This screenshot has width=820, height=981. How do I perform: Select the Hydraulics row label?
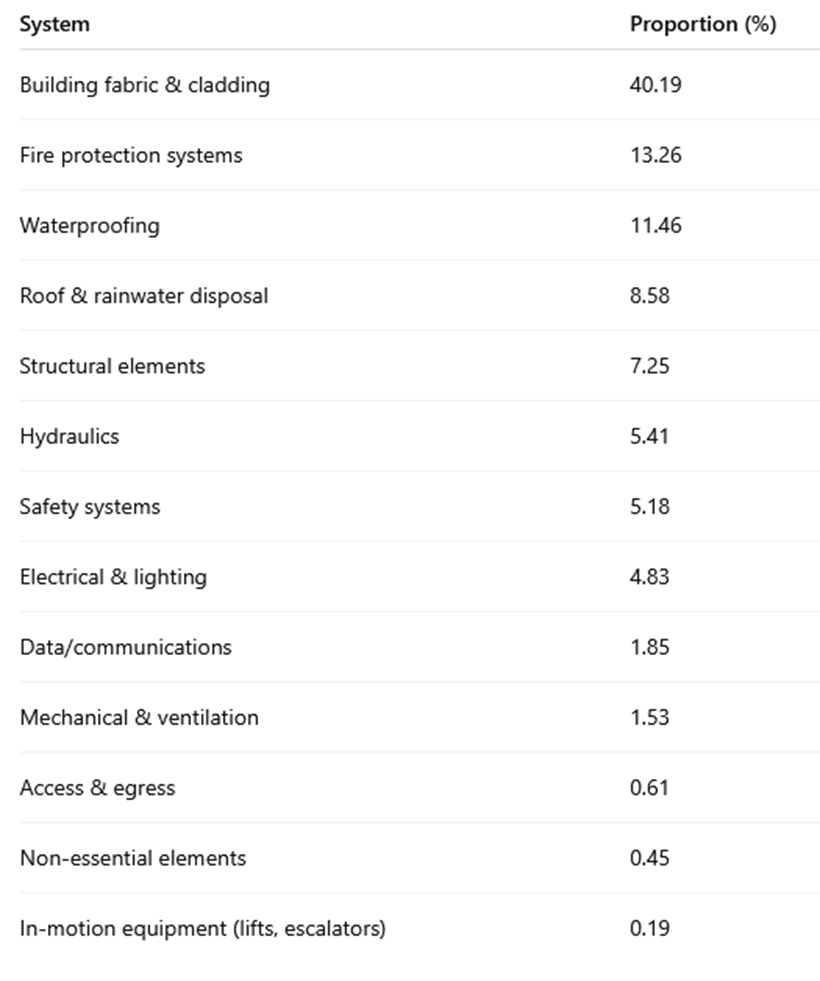(x=69, y=436)
